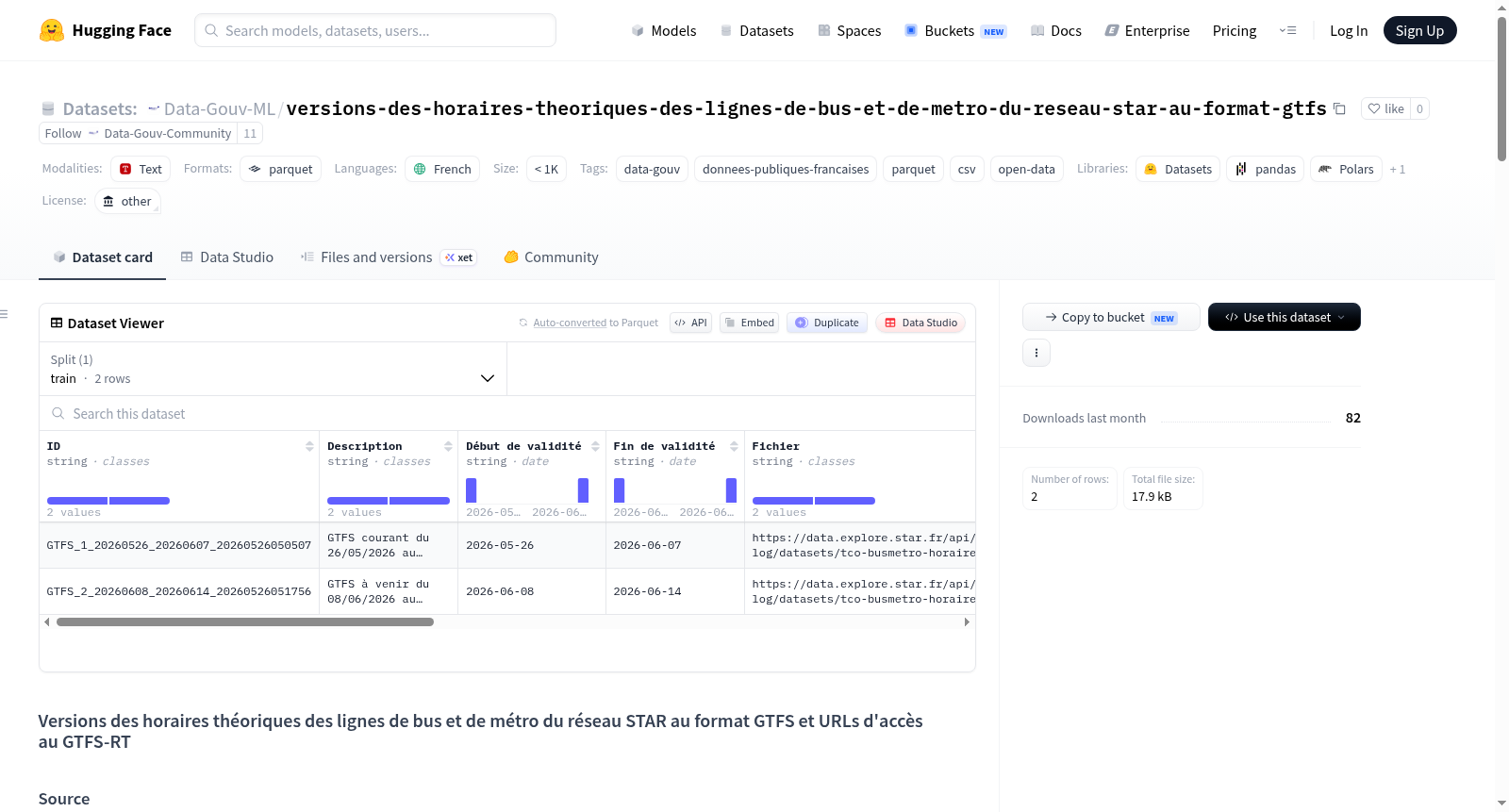
Task: Open Models in the top navigation
Action: coord(664,30)
